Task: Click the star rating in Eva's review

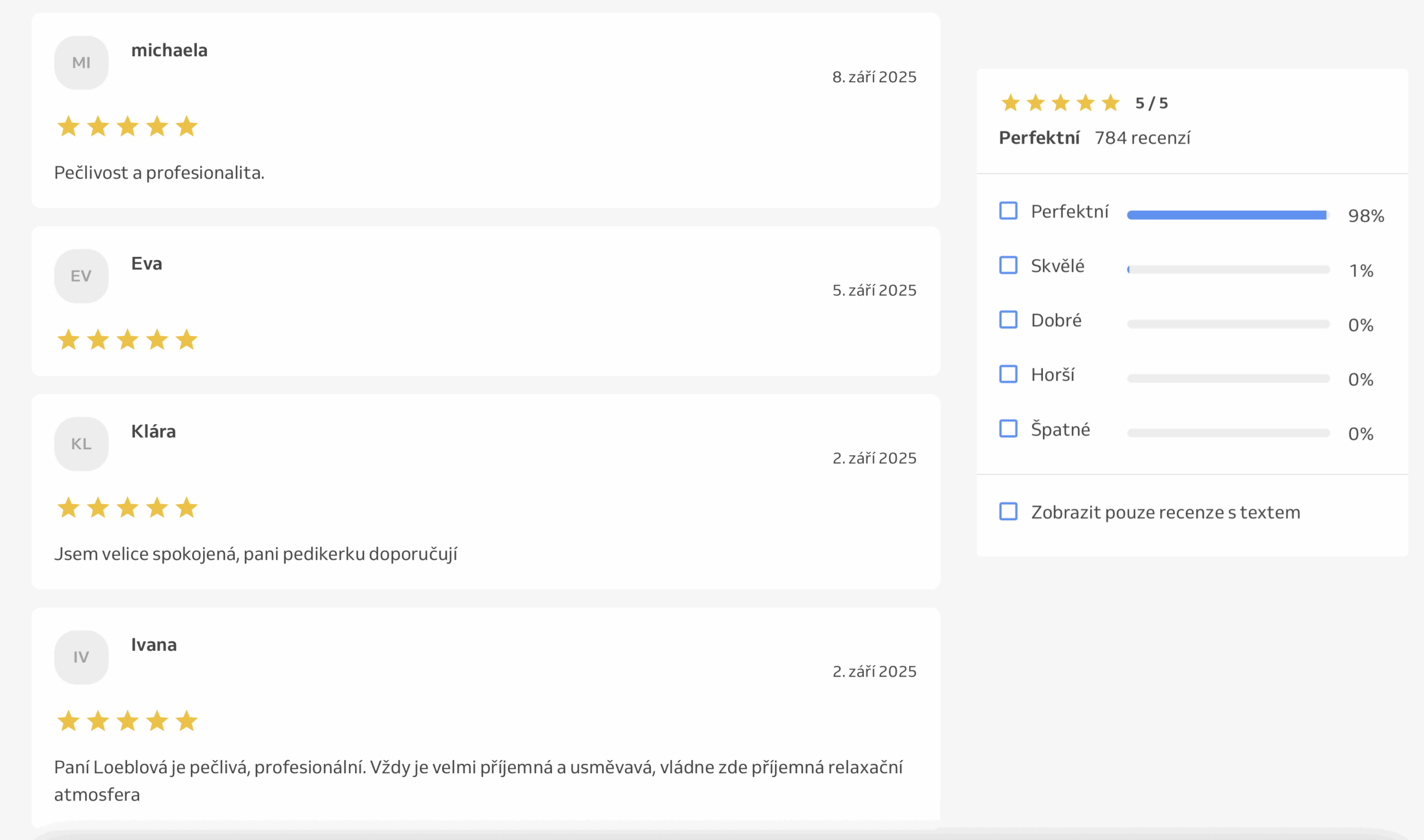Action: point(127,340)
